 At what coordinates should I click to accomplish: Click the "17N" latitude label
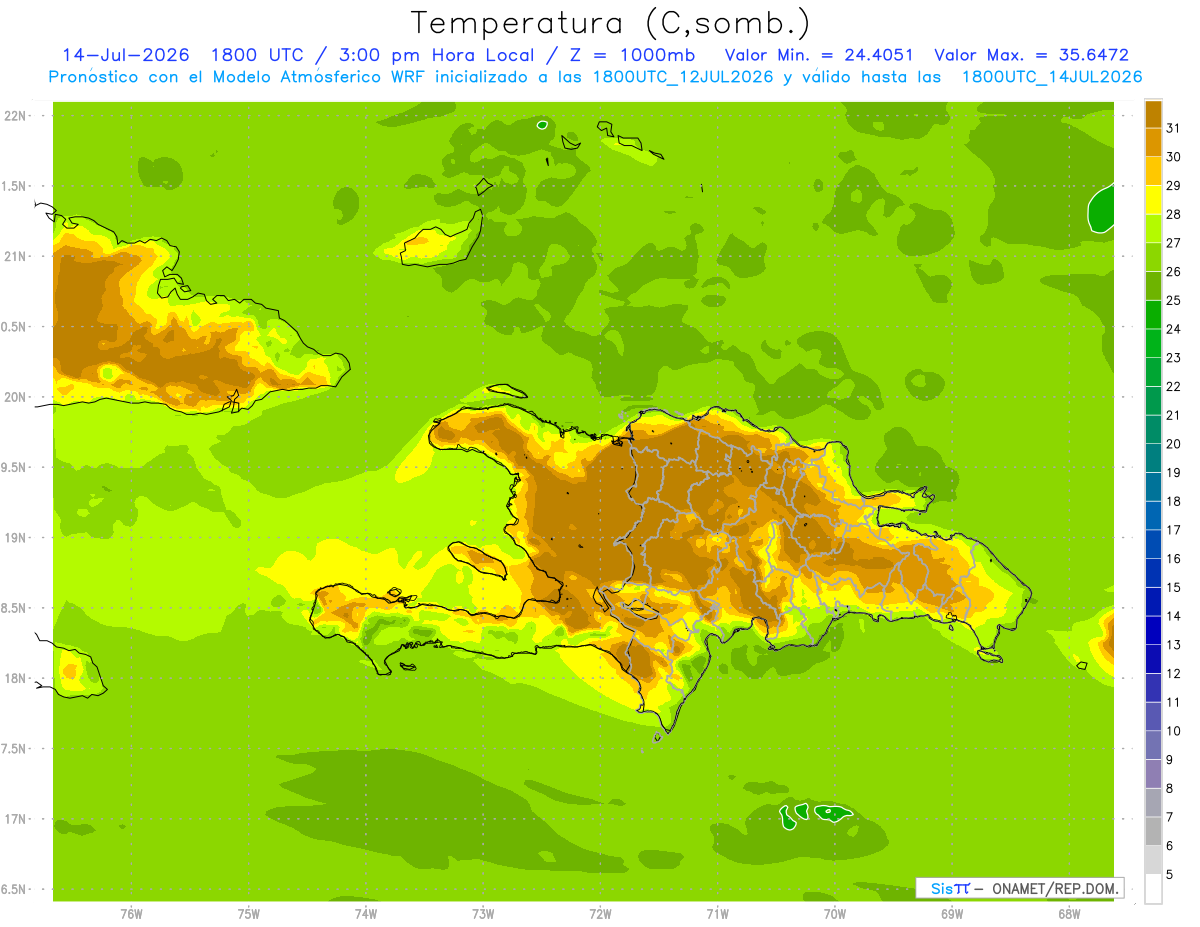click(x=14, y=819)
